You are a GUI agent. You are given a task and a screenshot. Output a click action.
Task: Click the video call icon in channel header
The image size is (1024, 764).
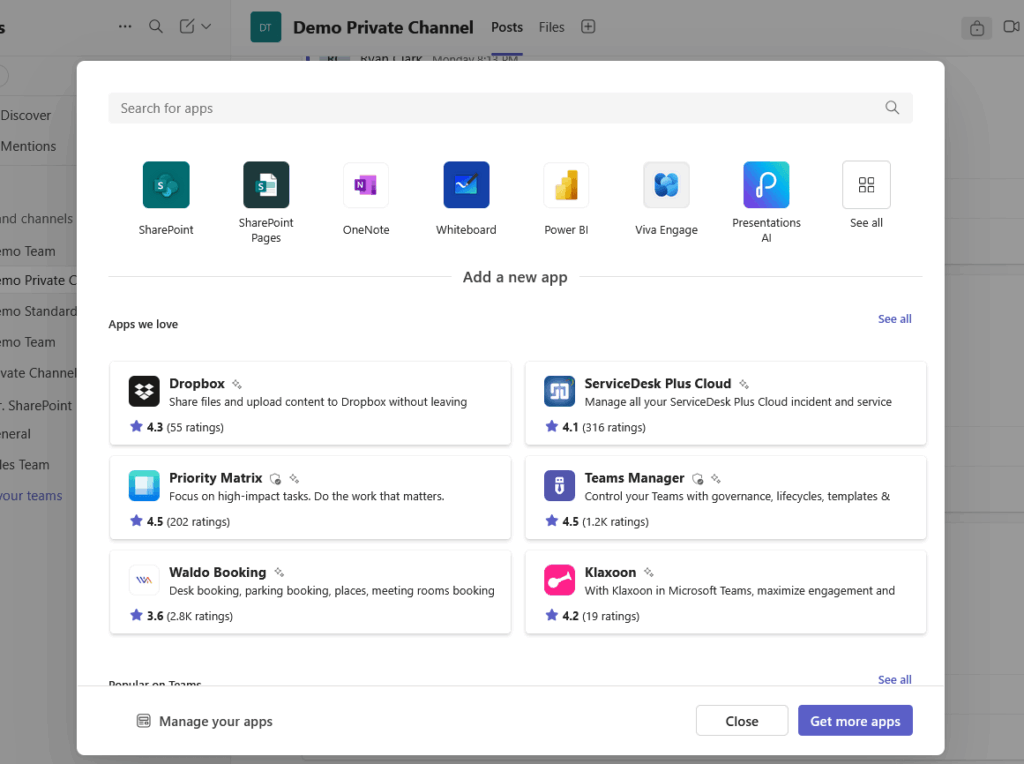coord(1012,27)
